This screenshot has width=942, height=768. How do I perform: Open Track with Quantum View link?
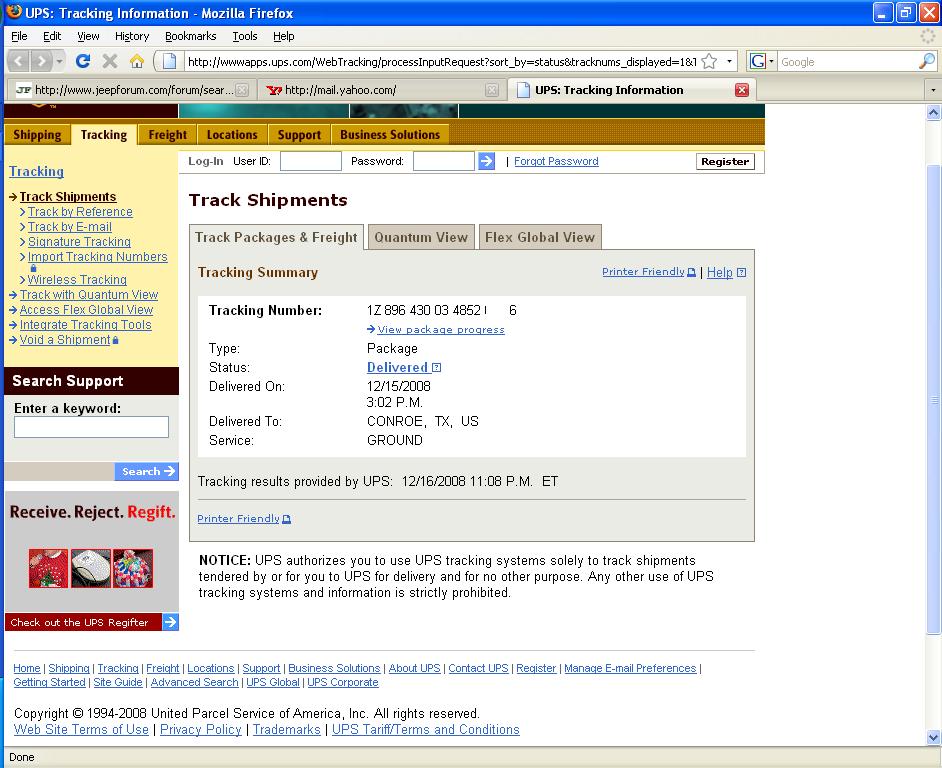coord(89,294)
